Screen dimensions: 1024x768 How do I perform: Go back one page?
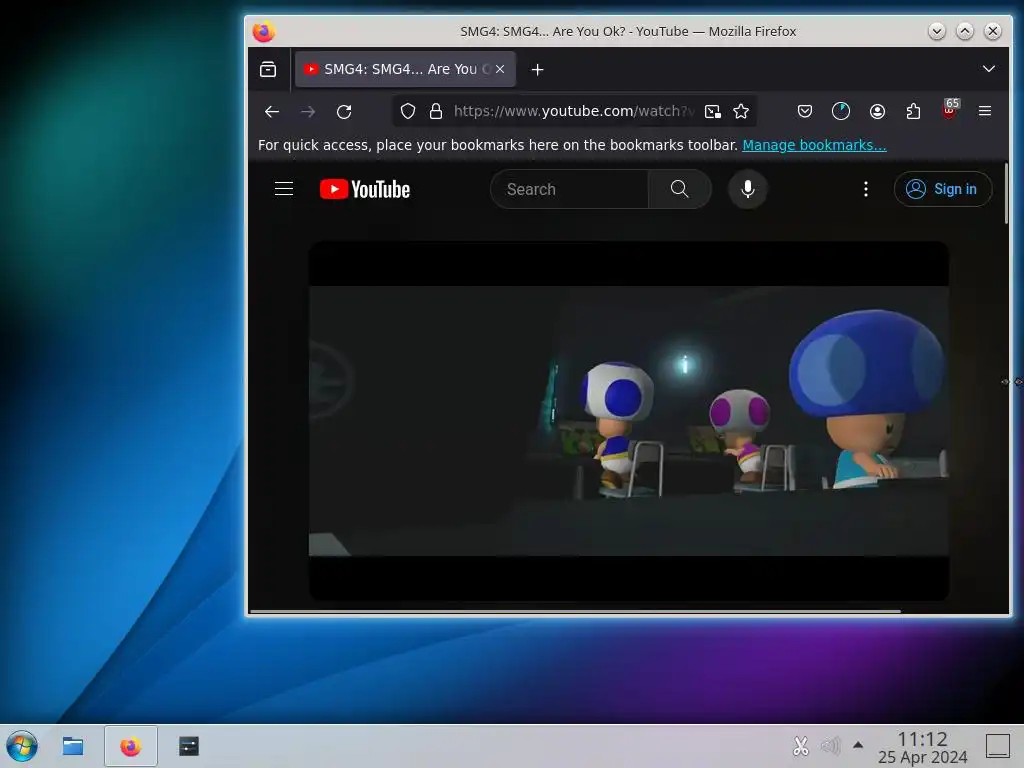[272, 112]
